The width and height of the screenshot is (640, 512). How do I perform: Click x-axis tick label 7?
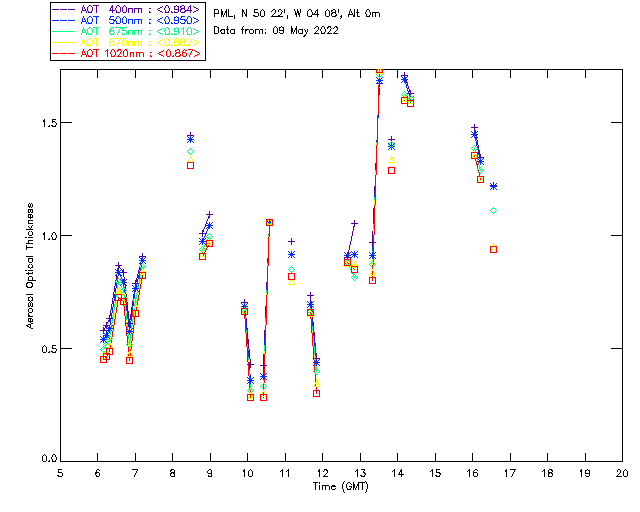[x=135, y=473]
